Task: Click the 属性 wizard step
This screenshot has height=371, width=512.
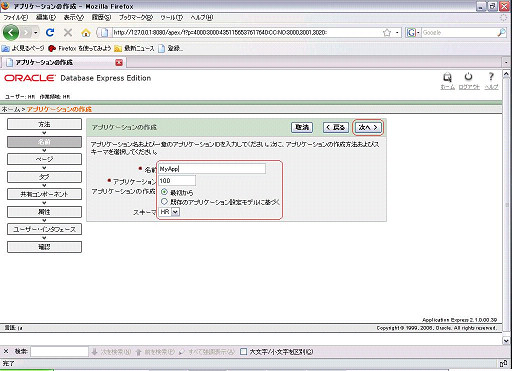Action: tap(44, 212)
